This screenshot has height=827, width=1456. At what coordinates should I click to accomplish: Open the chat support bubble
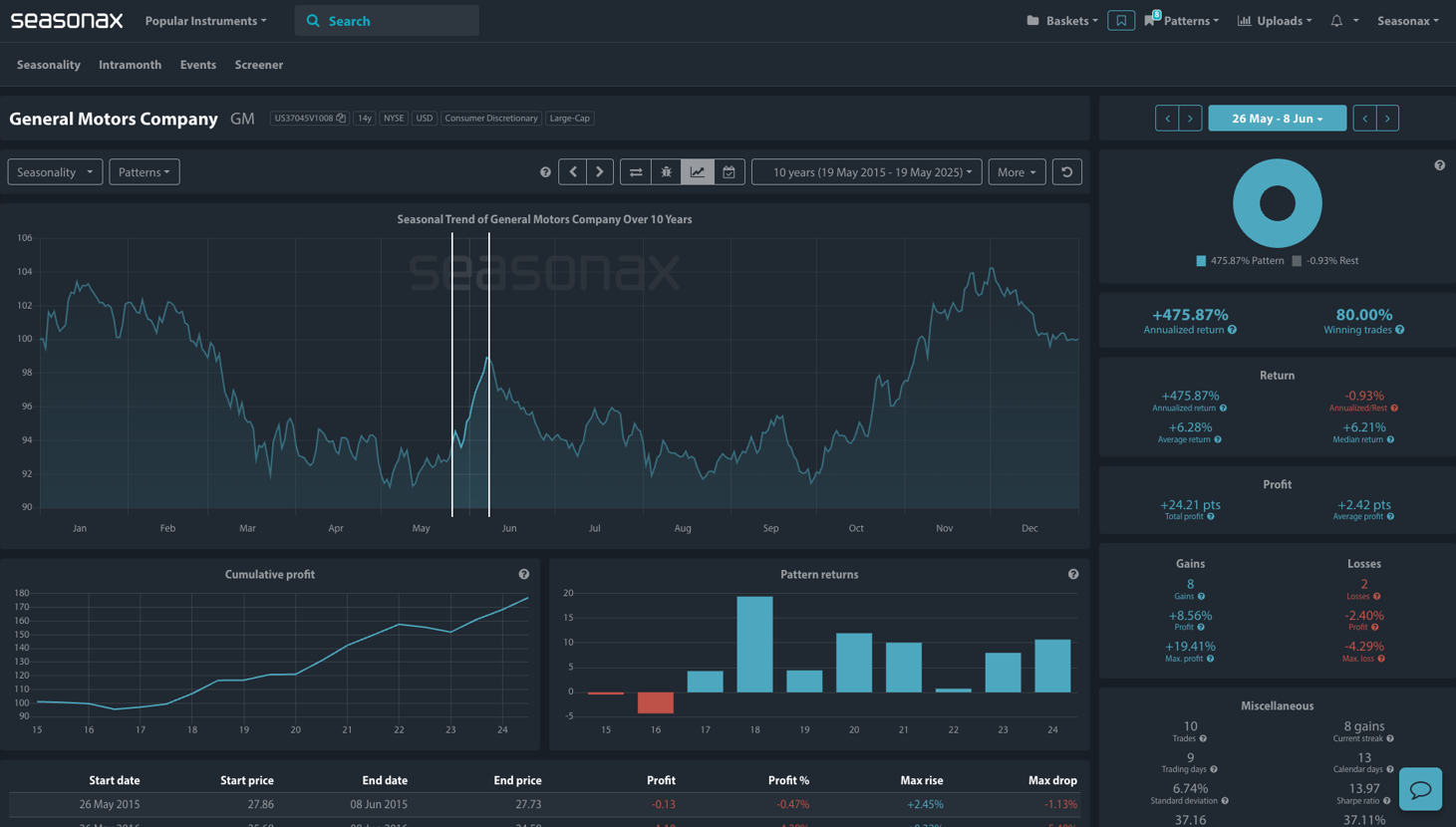pos(1420,790)
